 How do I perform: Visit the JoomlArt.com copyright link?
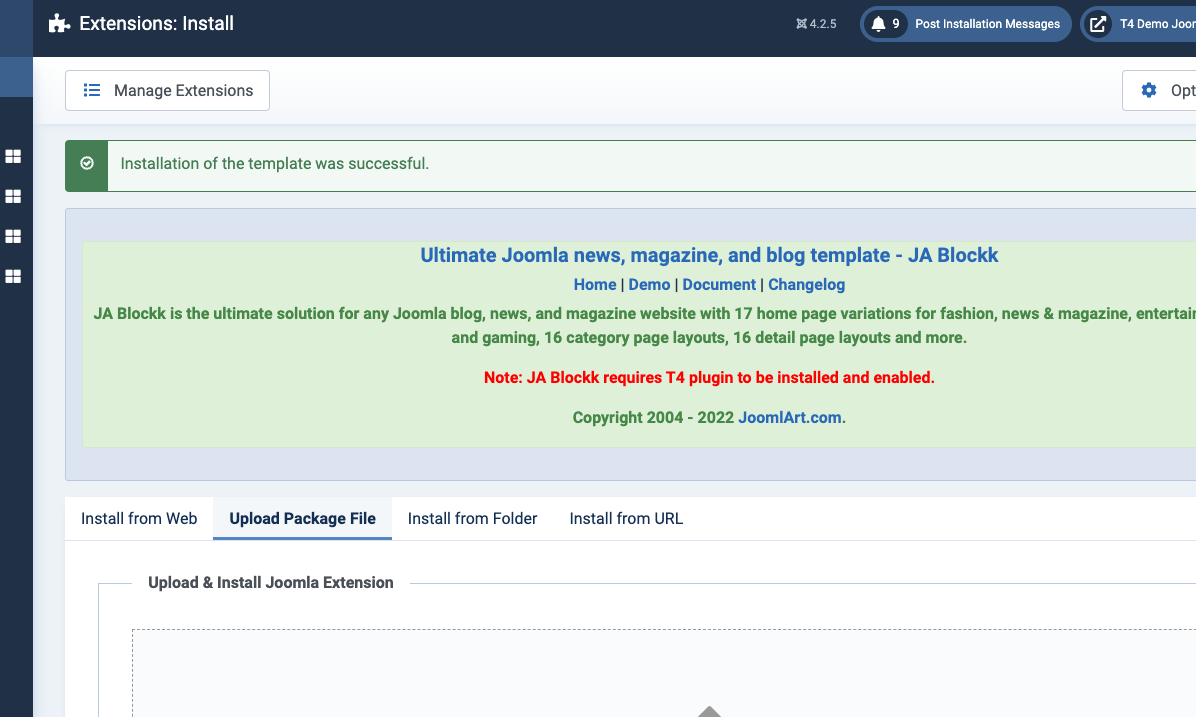pos(790,417)
